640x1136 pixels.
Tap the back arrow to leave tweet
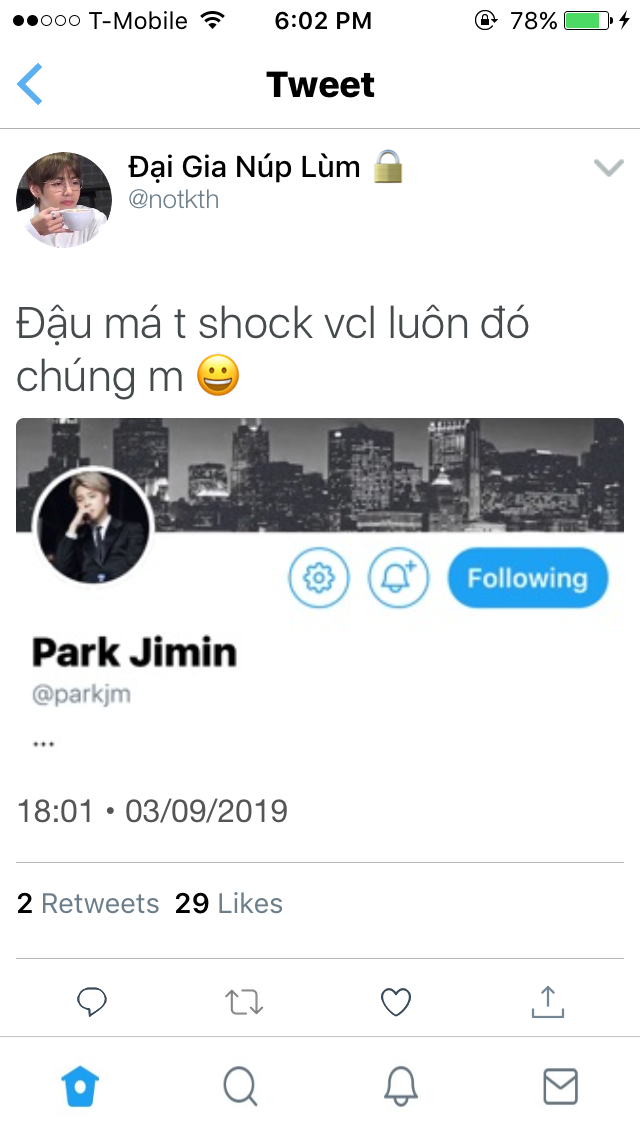pyautogui.click(x=30, y=84)
